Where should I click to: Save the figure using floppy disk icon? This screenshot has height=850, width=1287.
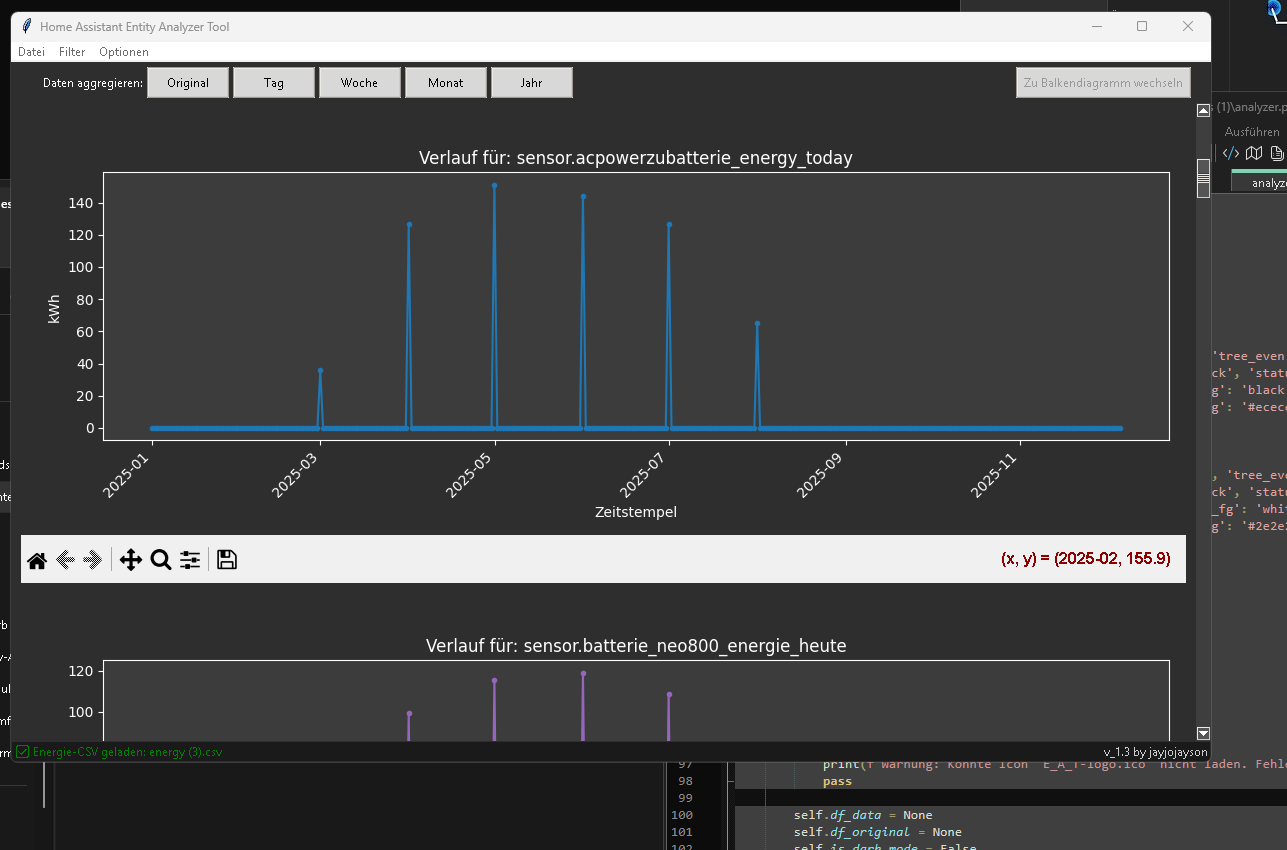click(227, 560)
